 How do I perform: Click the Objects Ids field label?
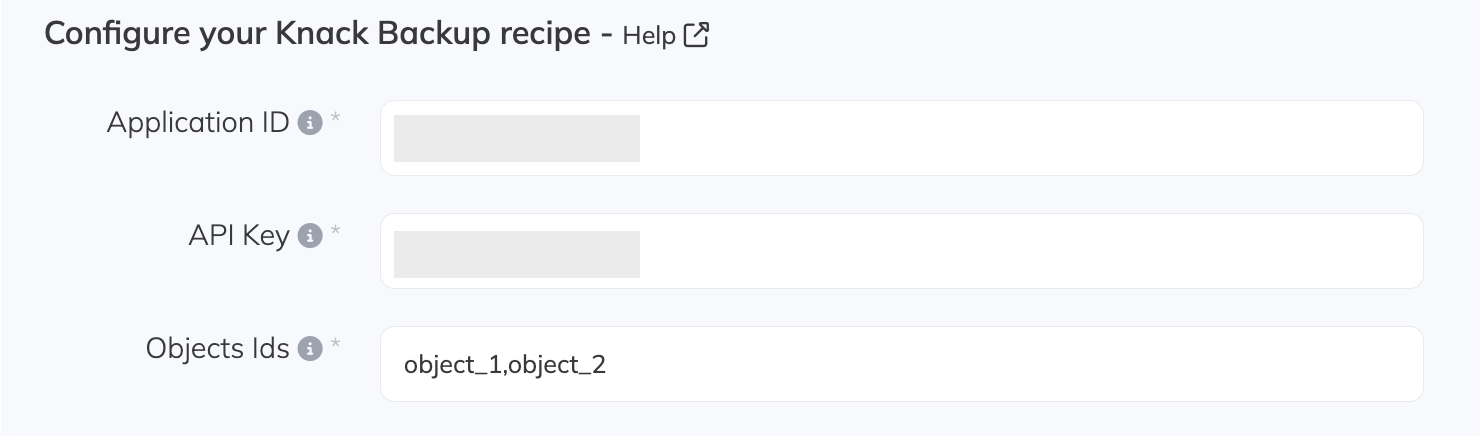pos(217,349)
